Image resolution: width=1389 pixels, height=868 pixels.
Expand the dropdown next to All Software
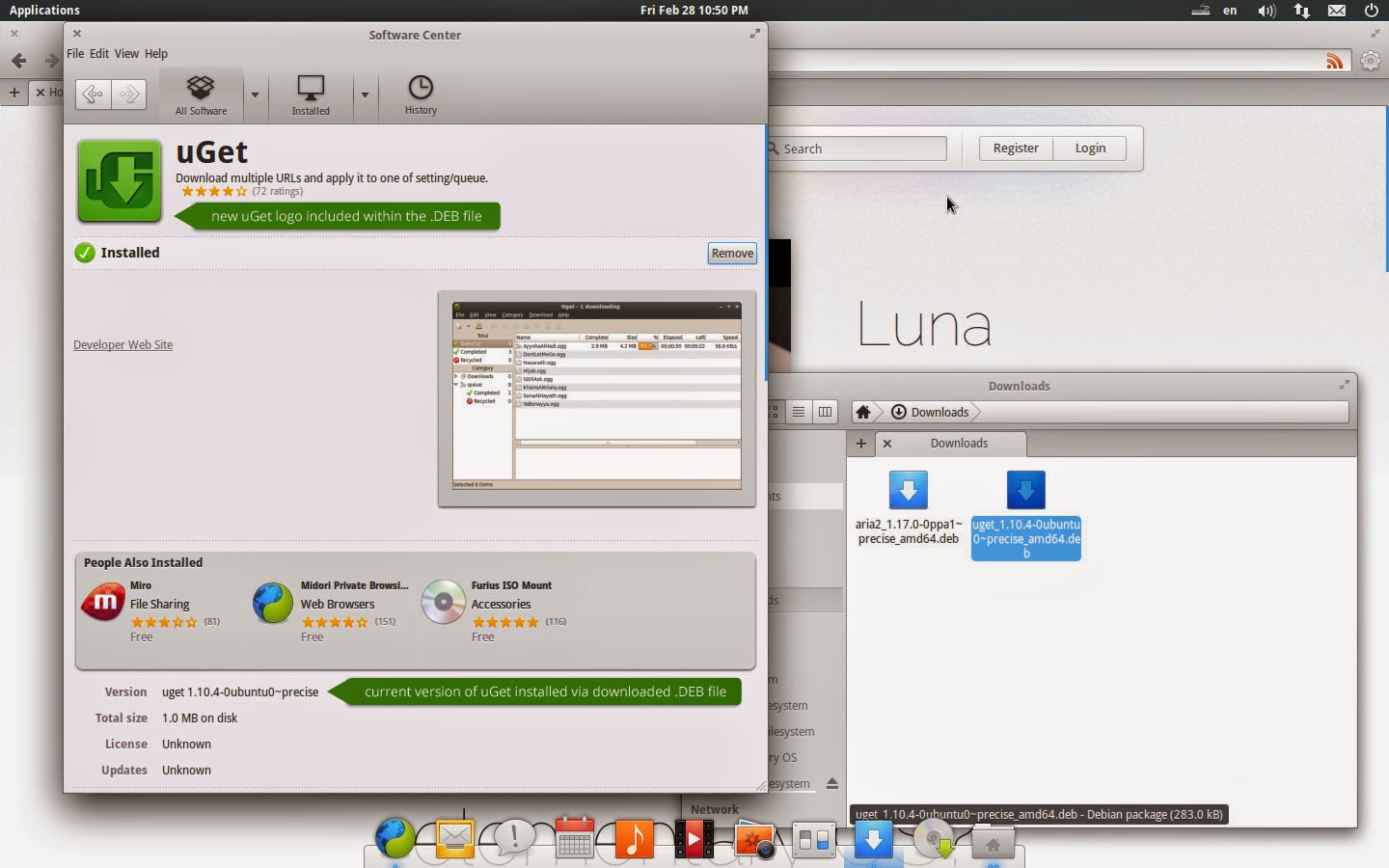(x=254, y=95)
